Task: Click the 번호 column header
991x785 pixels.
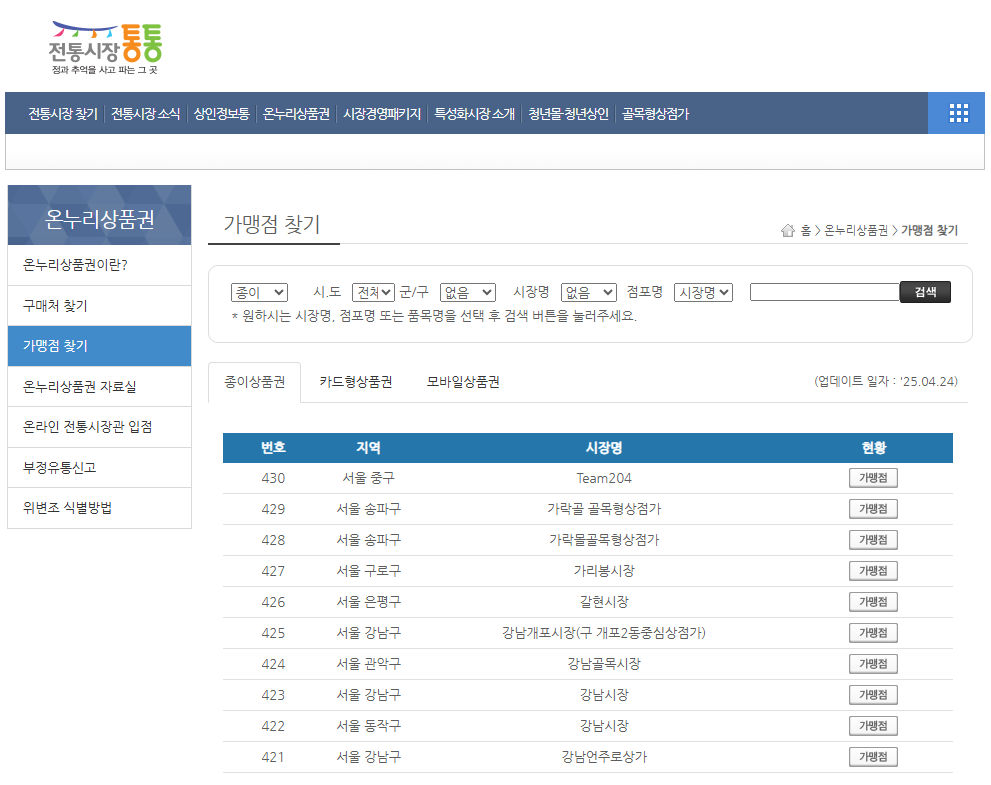Action: tap(273, 447)
